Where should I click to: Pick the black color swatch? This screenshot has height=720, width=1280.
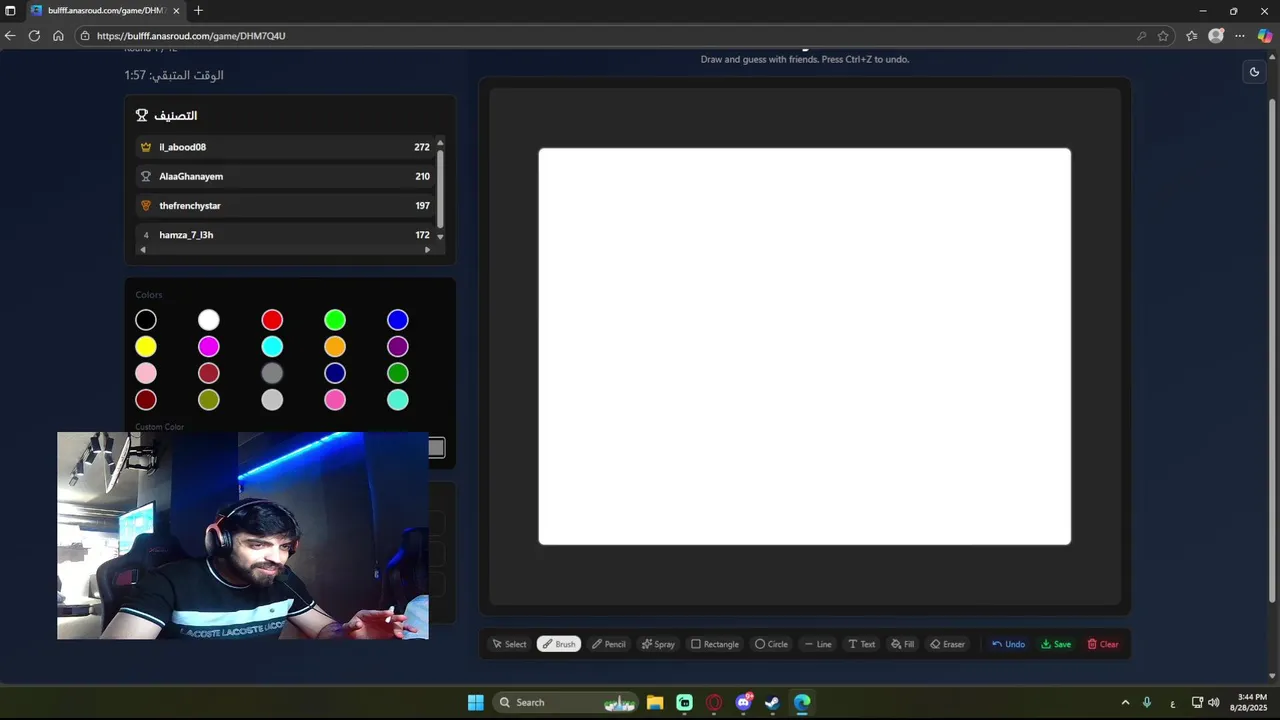[146, 320]
